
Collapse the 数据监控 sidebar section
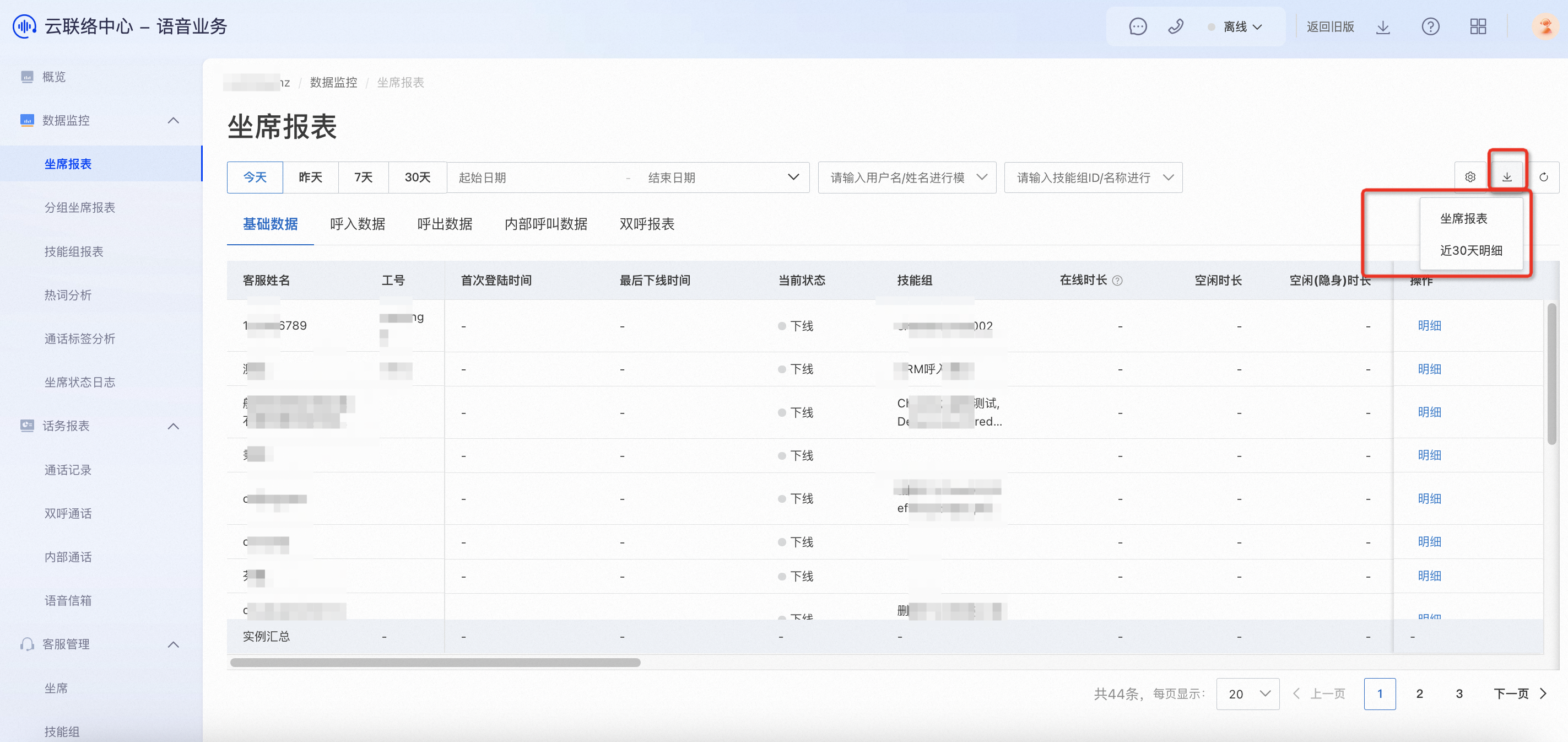(174, 121)
